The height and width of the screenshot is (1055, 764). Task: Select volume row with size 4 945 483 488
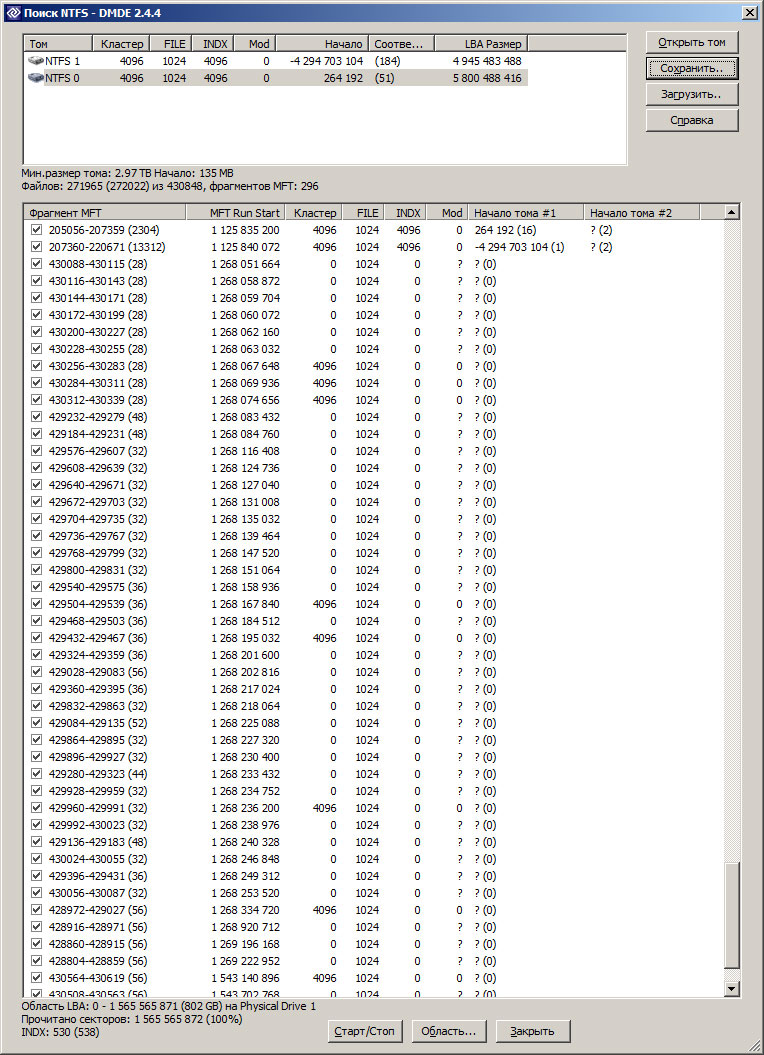276,61
